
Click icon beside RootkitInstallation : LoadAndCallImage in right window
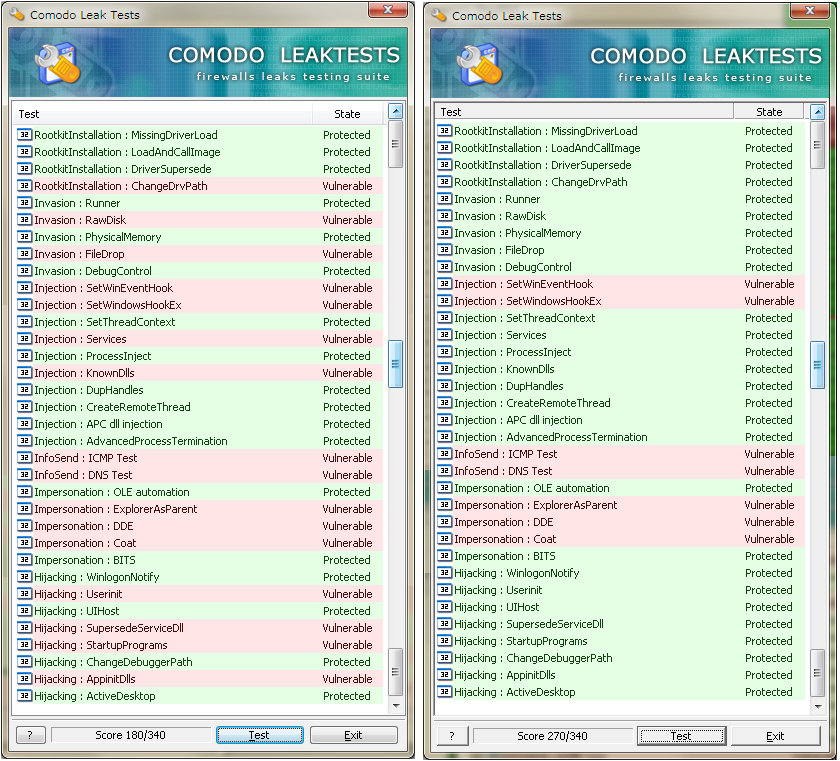[445, 147]
